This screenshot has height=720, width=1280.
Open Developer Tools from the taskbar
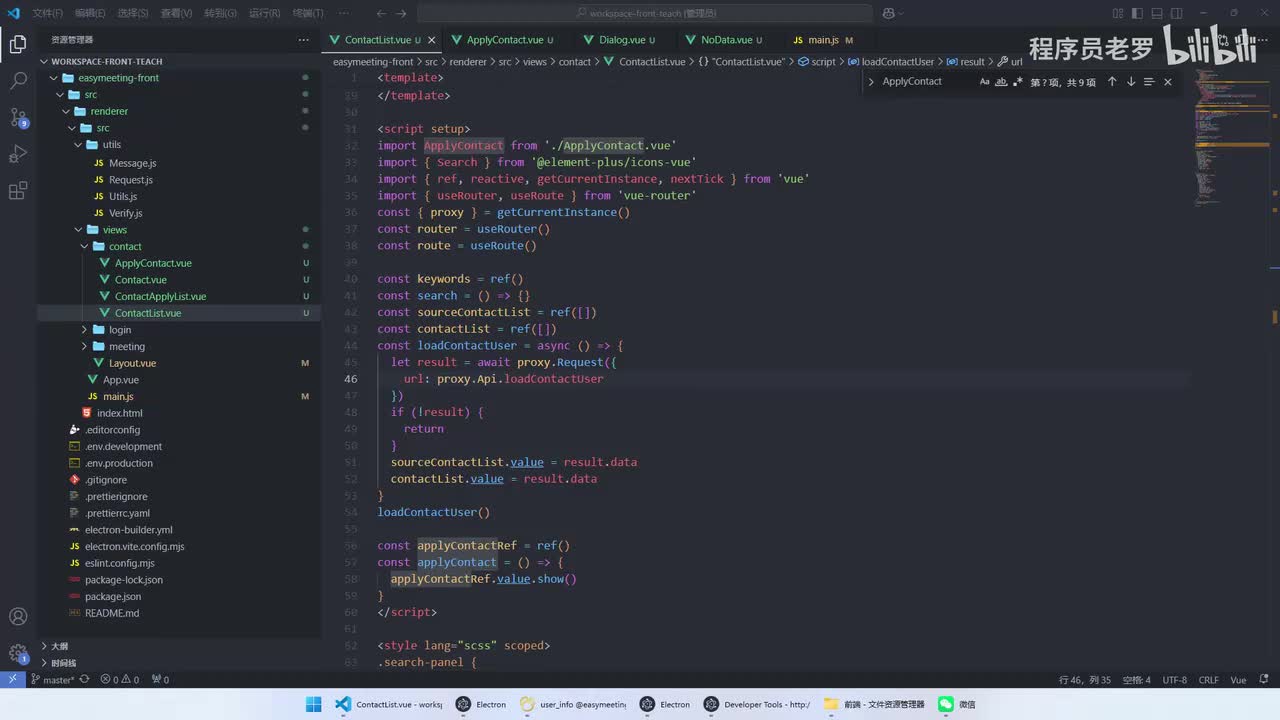pyautogui.click(x=756, y=704)
